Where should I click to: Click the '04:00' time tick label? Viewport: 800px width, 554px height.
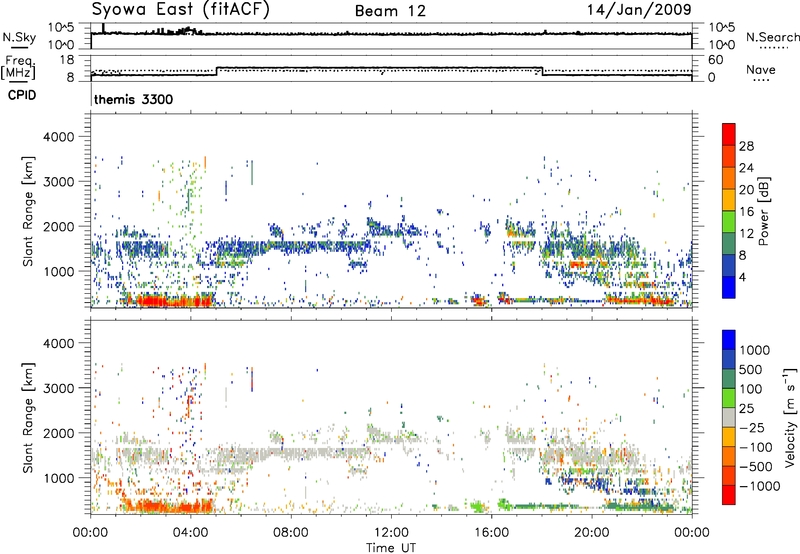coord(191,533)
